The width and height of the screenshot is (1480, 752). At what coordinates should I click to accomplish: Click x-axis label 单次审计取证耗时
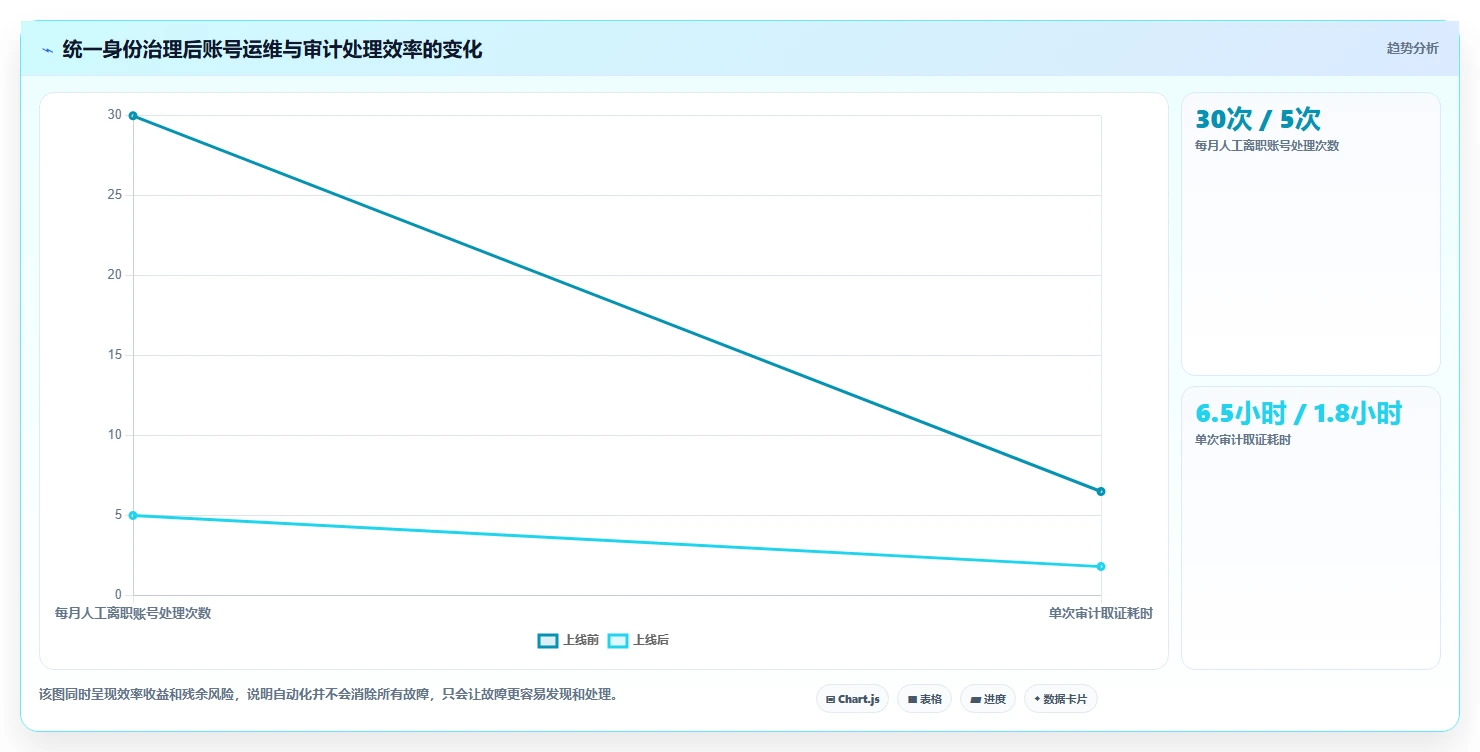pos(1101,613)
